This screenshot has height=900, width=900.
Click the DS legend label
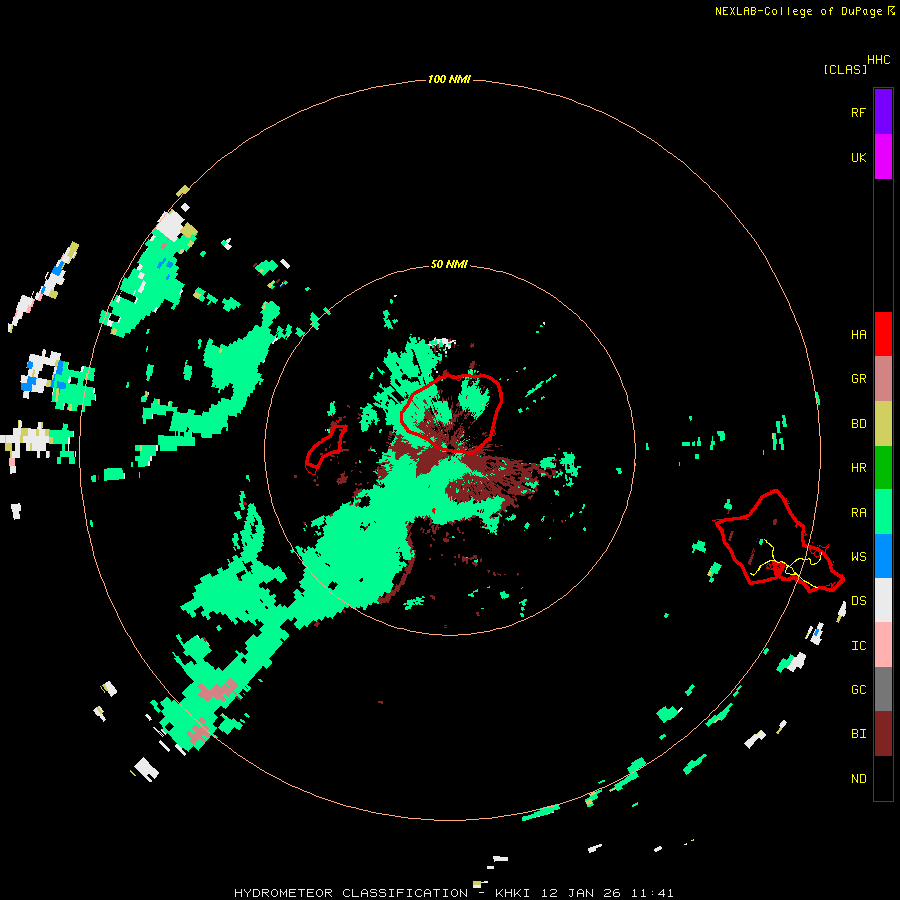pyautogui.click(x=858, y=600)
